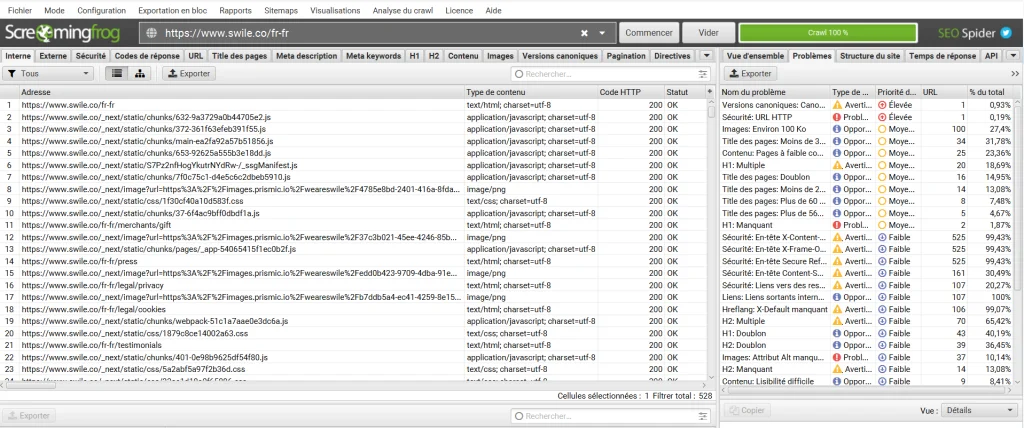Select Contenu: Lisibilité difficile problem row
The image size is (1024, 428).
(866, 382)
